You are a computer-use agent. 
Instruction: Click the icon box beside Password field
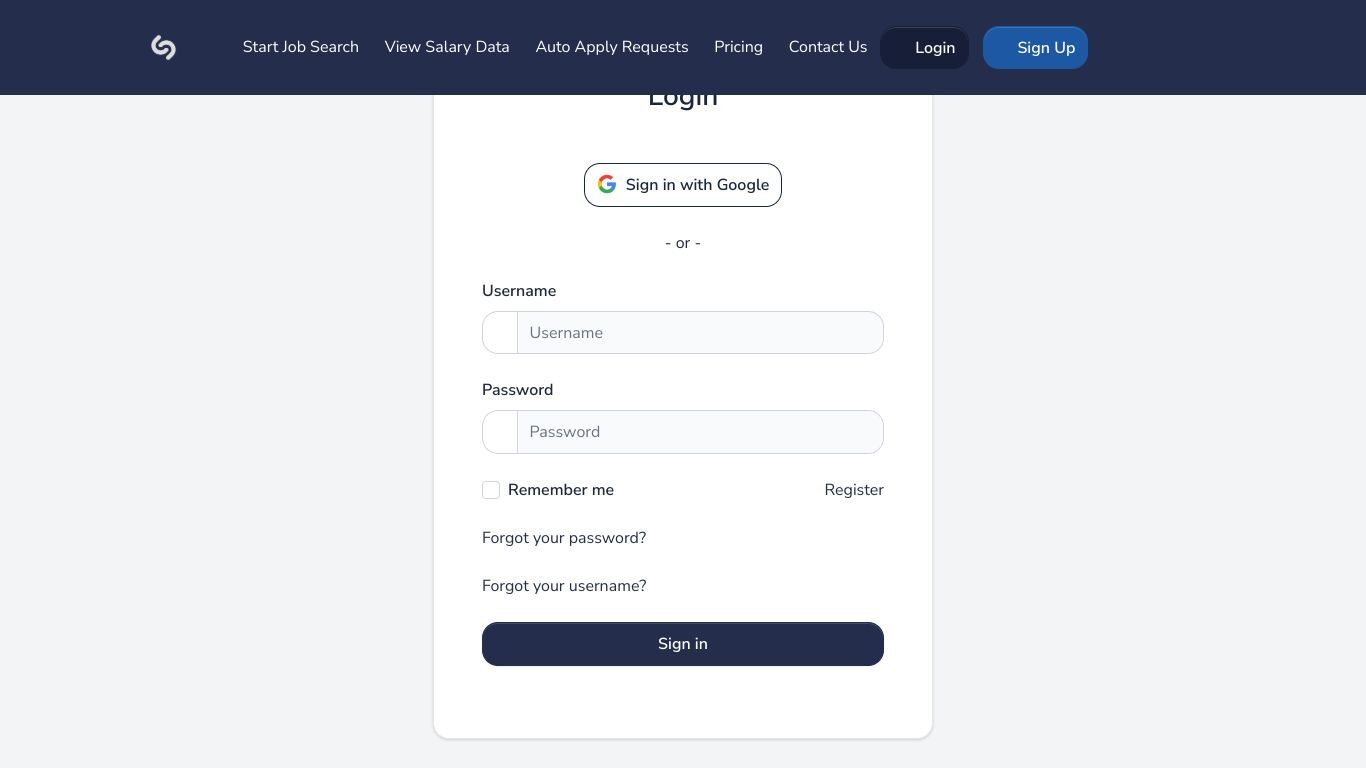(500, 432)
